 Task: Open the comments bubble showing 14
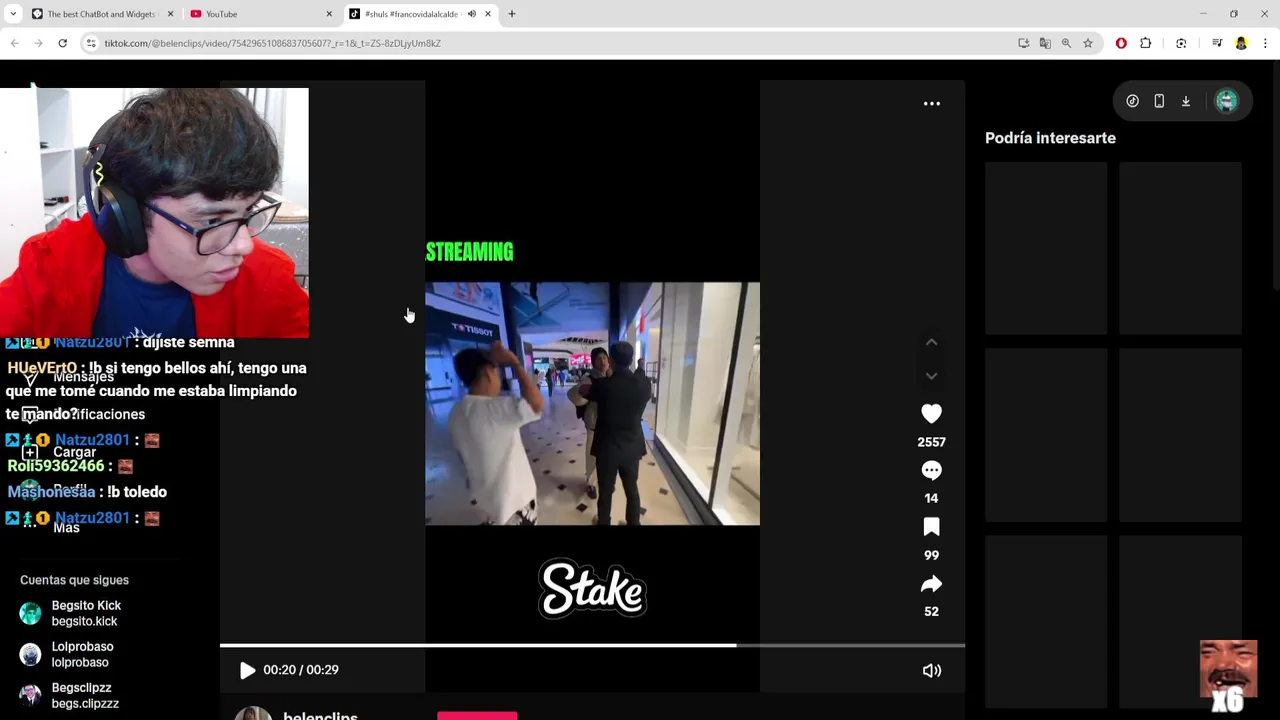point(931,470)
